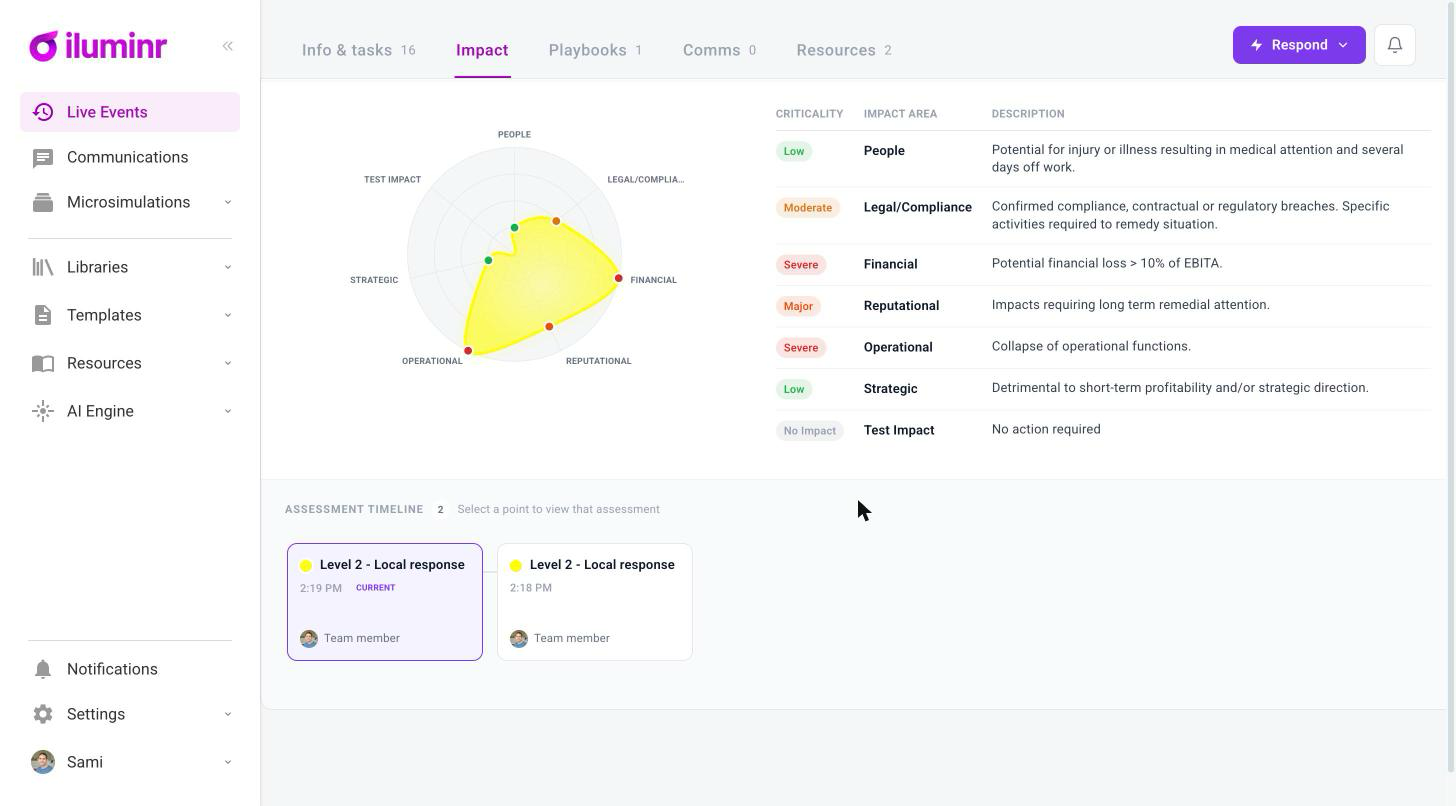This screenshot has width=1456, height=806.
Task: Click the Settings gear icon
Action: point(43,714)
